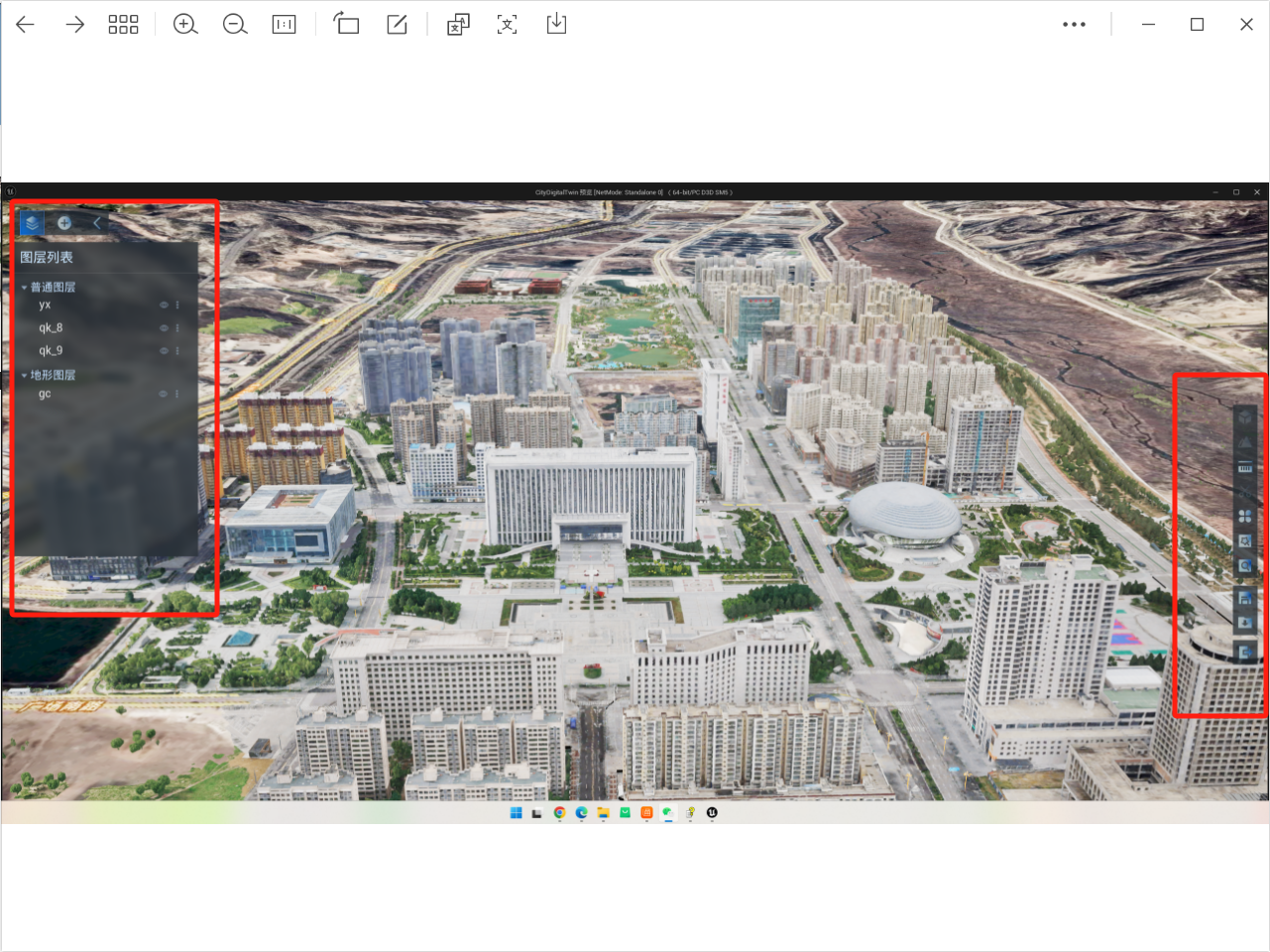This screenshot has height=952, width=1270.
Task: Select the qk_8 layer row
Action: click(x=104, y=328)
